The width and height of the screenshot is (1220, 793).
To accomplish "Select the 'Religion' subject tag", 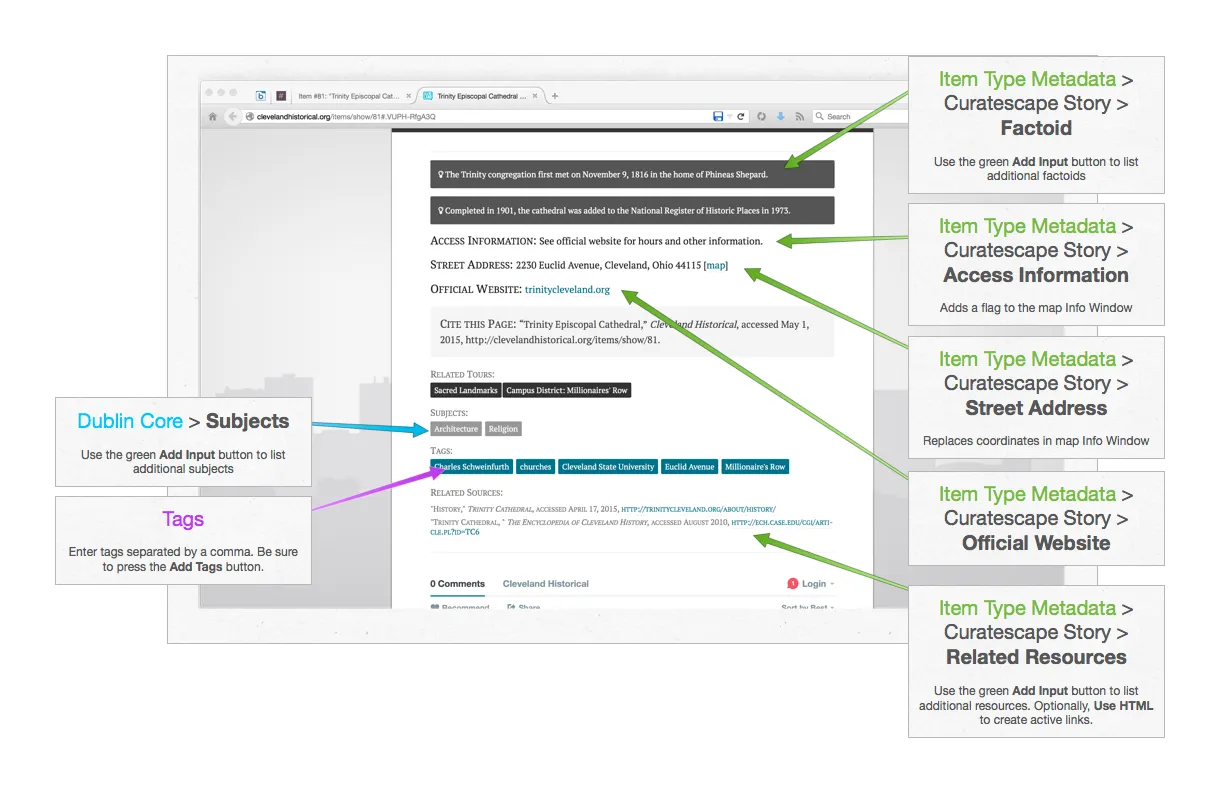I will [x=503, y=429].
